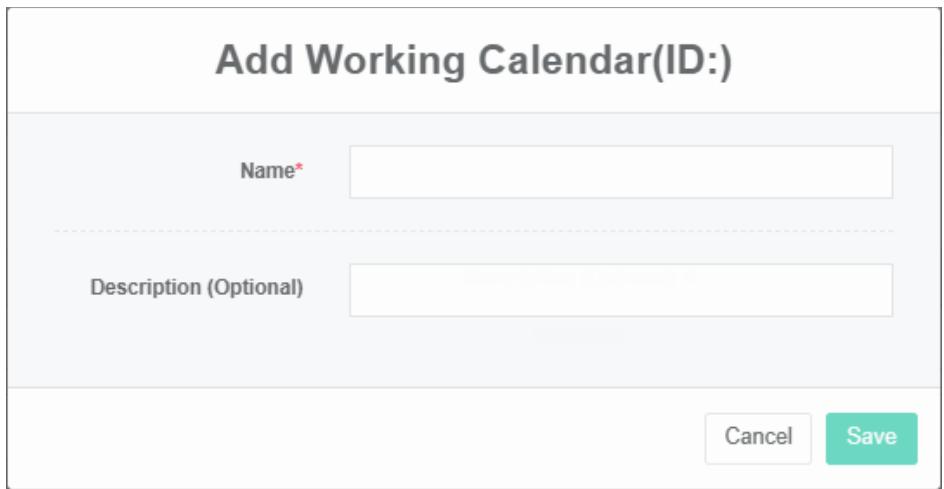Click the red required asterisk beside Name
This screenshot has height=489, width=944.
point(298,170)
